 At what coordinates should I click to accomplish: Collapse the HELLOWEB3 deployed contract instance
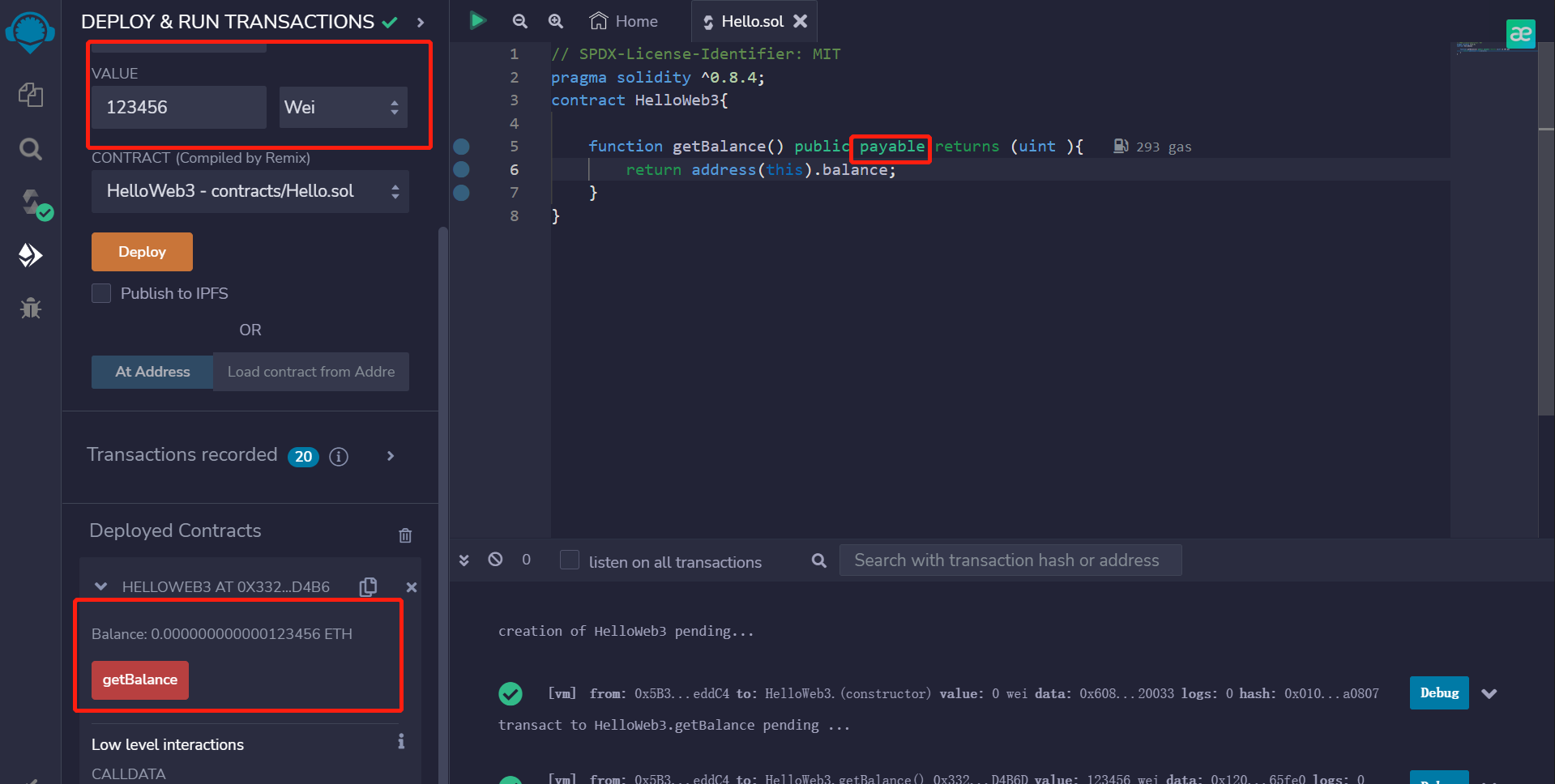tap(101, 586)
